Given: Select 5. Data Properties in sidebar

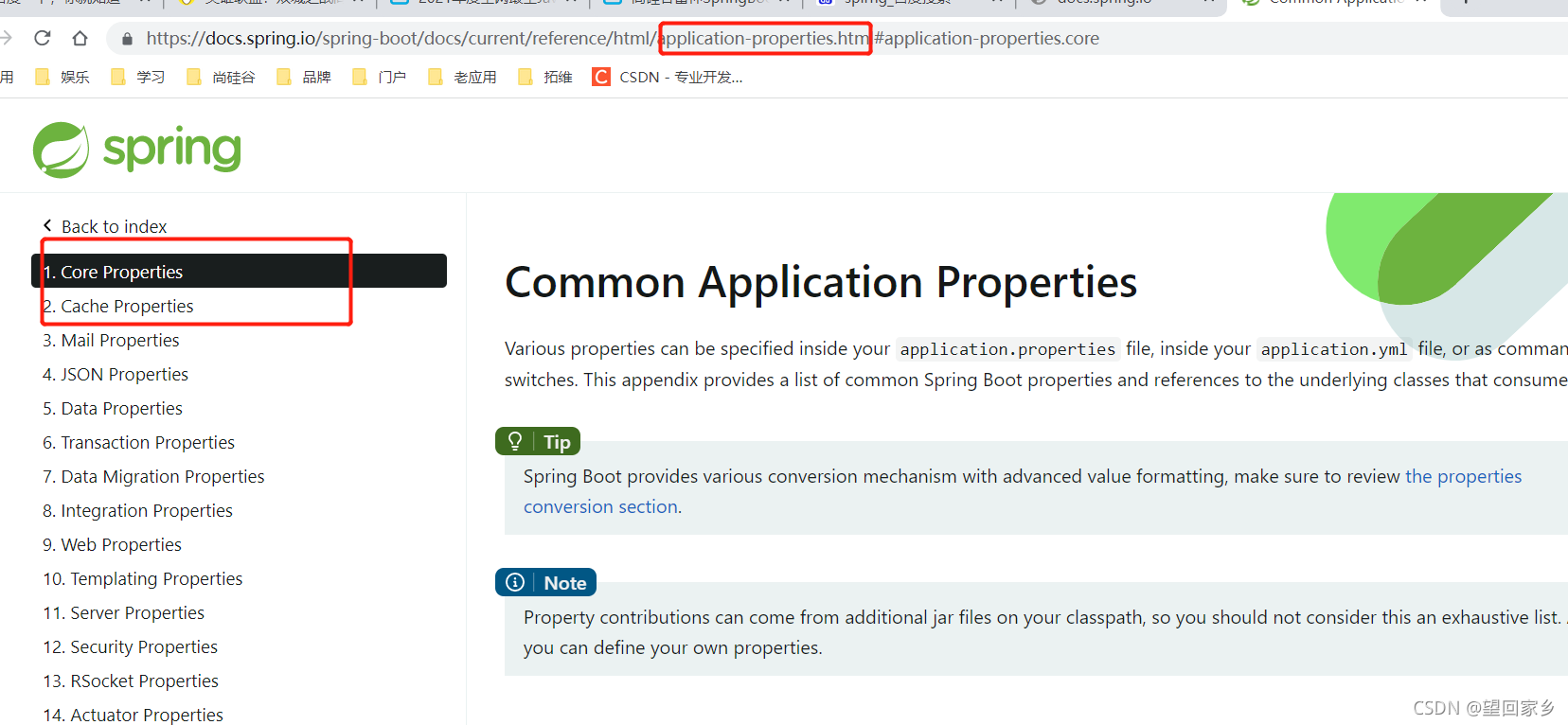Looking at the screenshot, I should pyautogui.click(x=113, y=408).
